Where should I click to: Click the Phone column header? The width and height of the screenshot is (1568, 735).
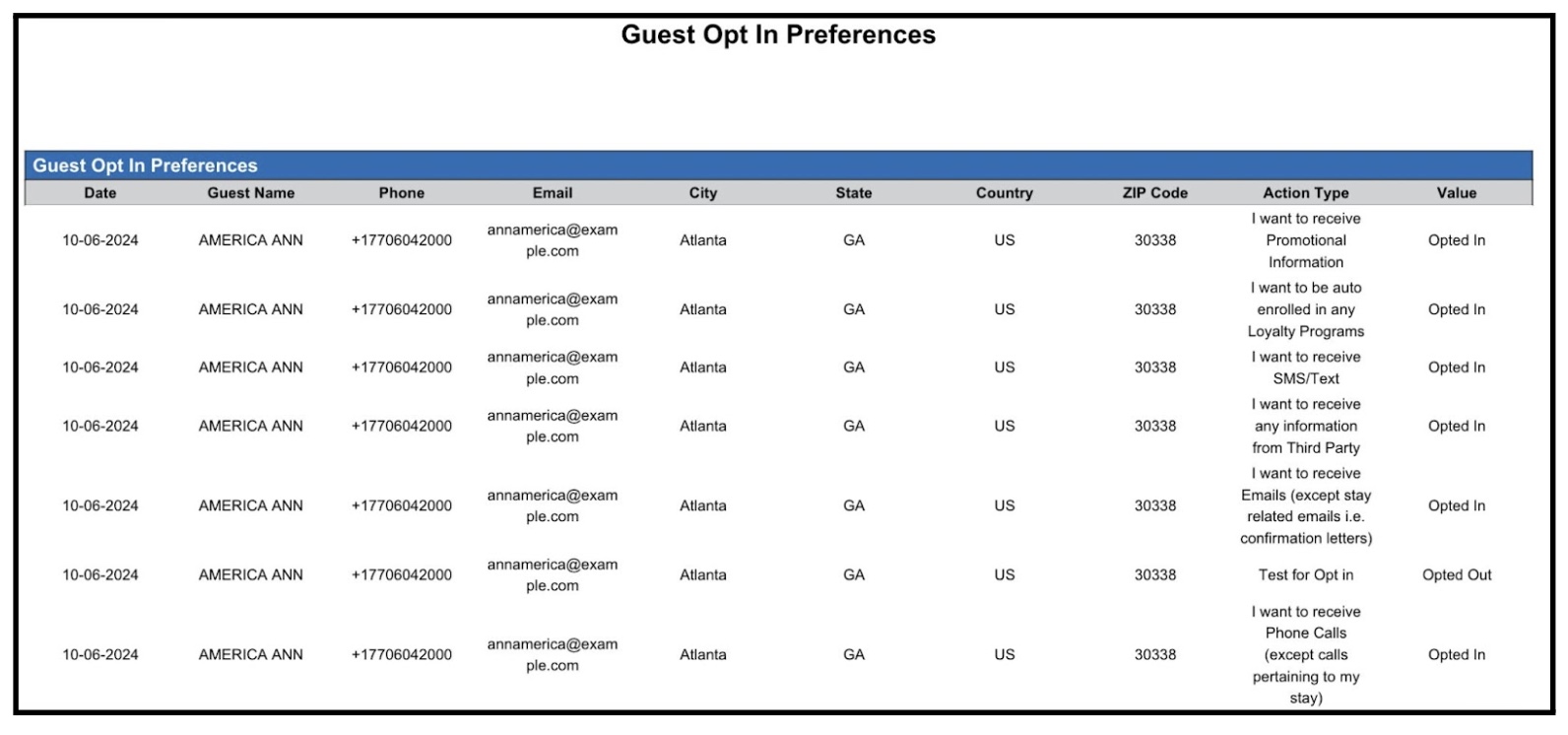402,193
